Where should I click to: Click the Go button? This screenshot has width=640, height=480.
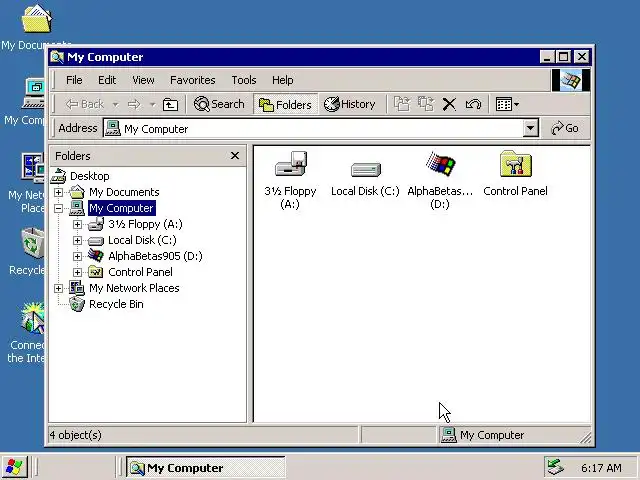click(x=564, y=128)
